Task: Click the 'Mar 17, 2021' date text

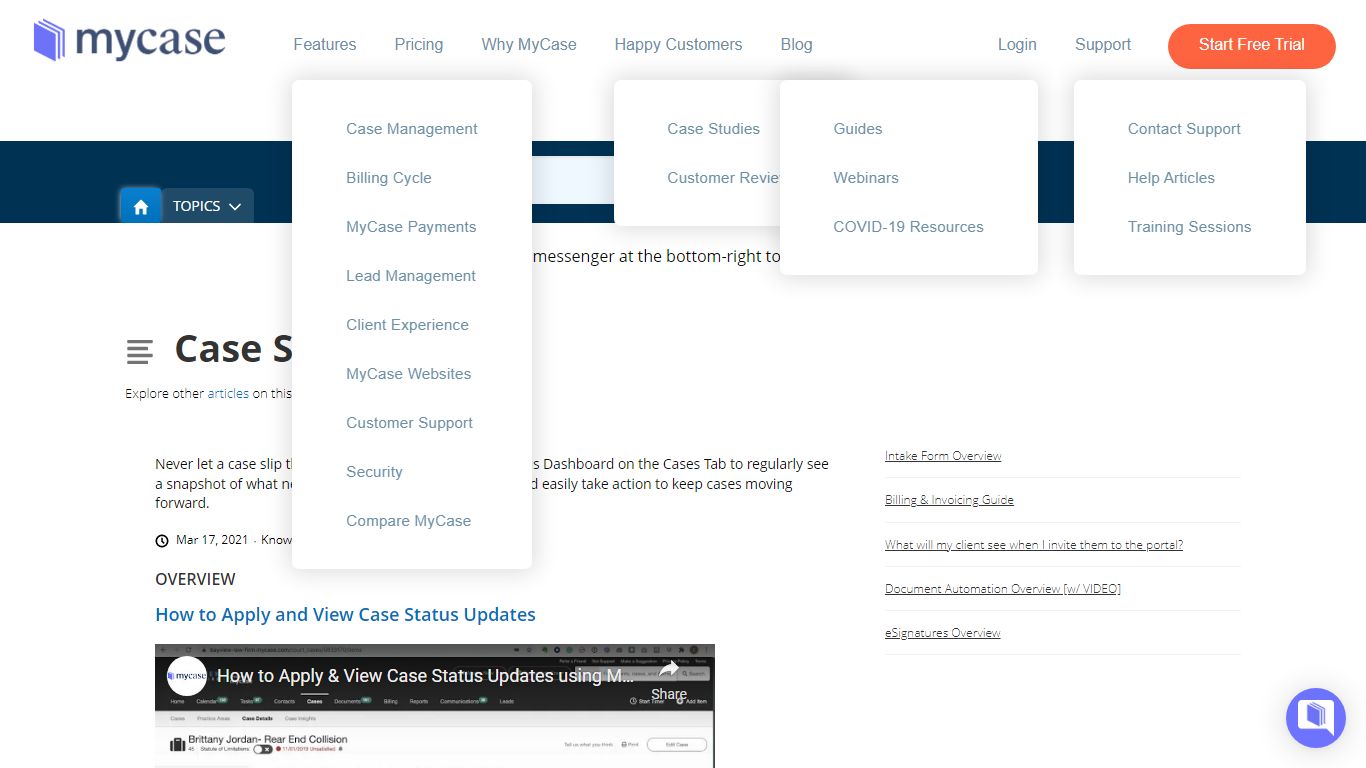Action: 212,540
